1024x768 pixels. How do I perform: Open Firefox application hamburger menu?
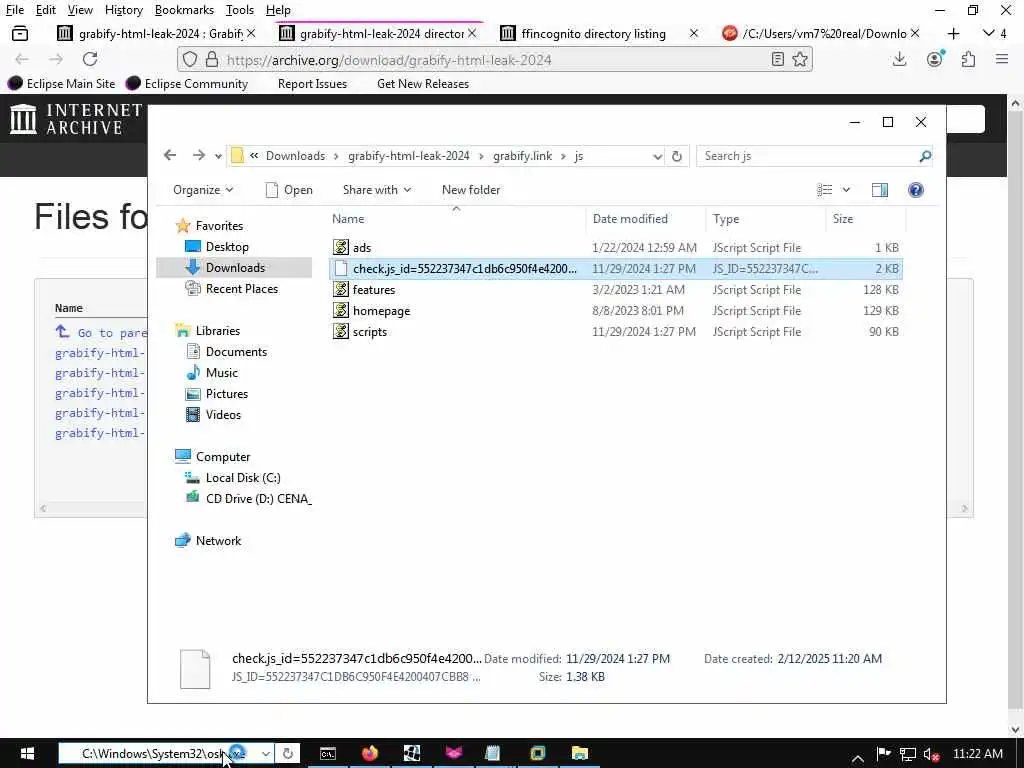(x=1002, y=59)
